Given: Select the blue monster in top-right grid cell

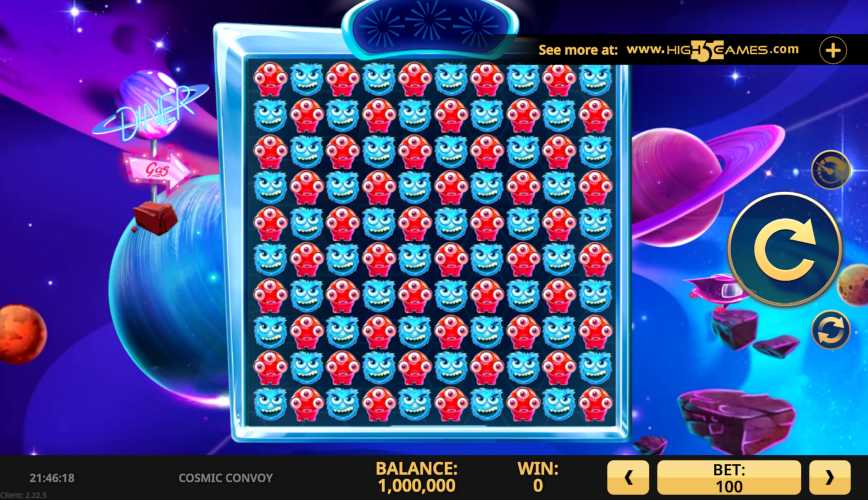Looking at the screenshot, I should pyautogui.click(x=596, y=79).
